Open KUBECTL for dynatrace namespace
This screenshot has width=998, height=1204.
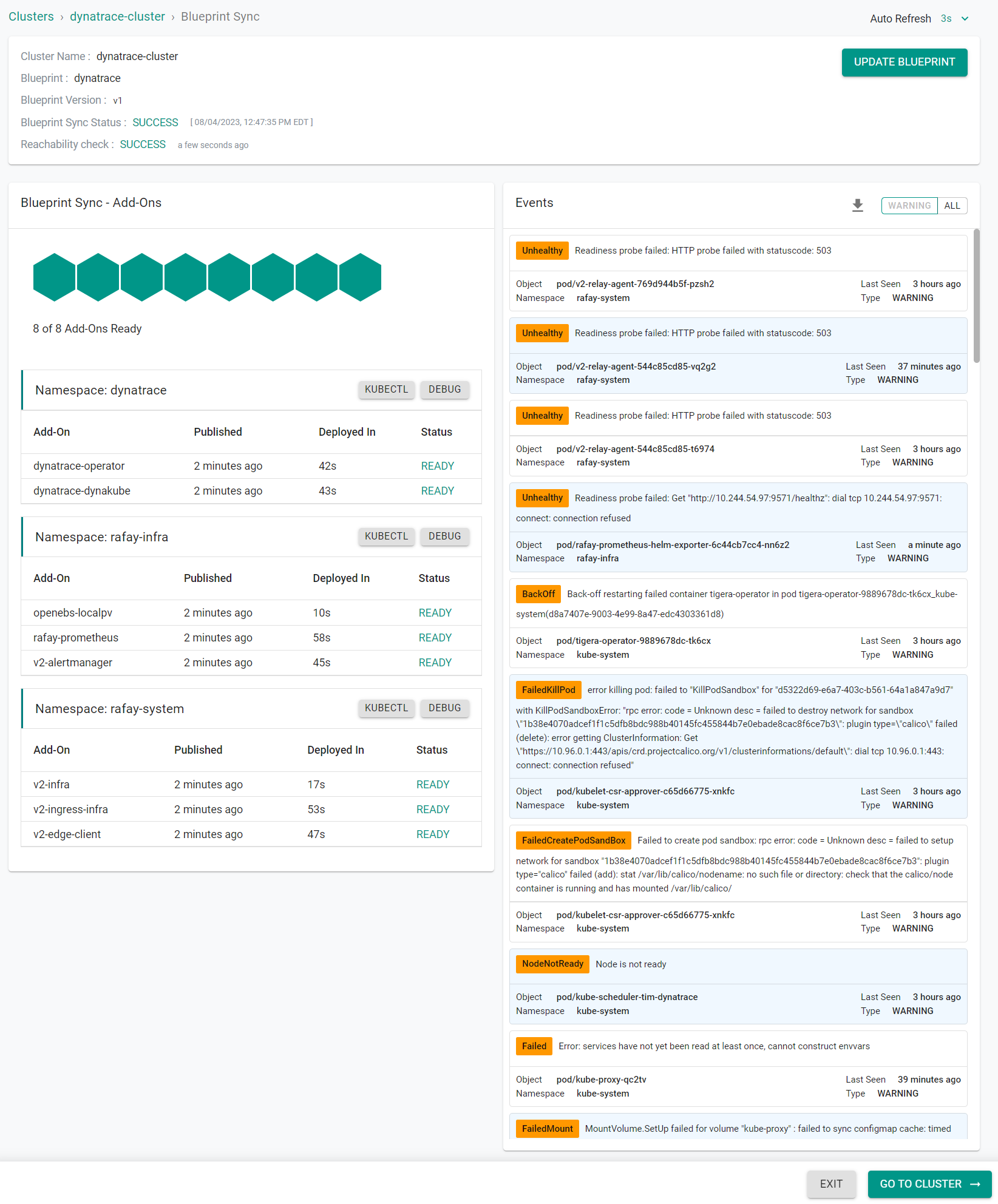pos(386,390)
